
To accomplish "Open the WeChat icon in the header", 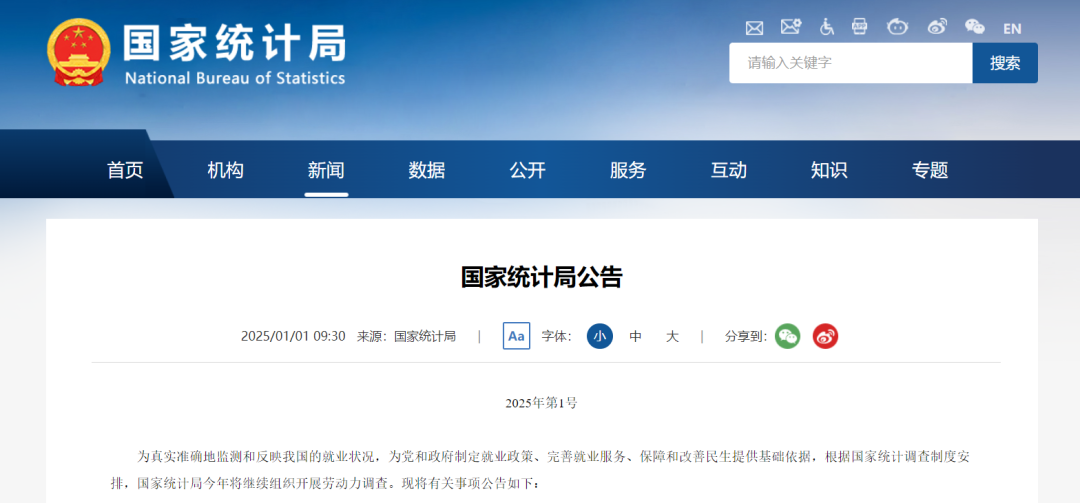I will tap(975, 28).
